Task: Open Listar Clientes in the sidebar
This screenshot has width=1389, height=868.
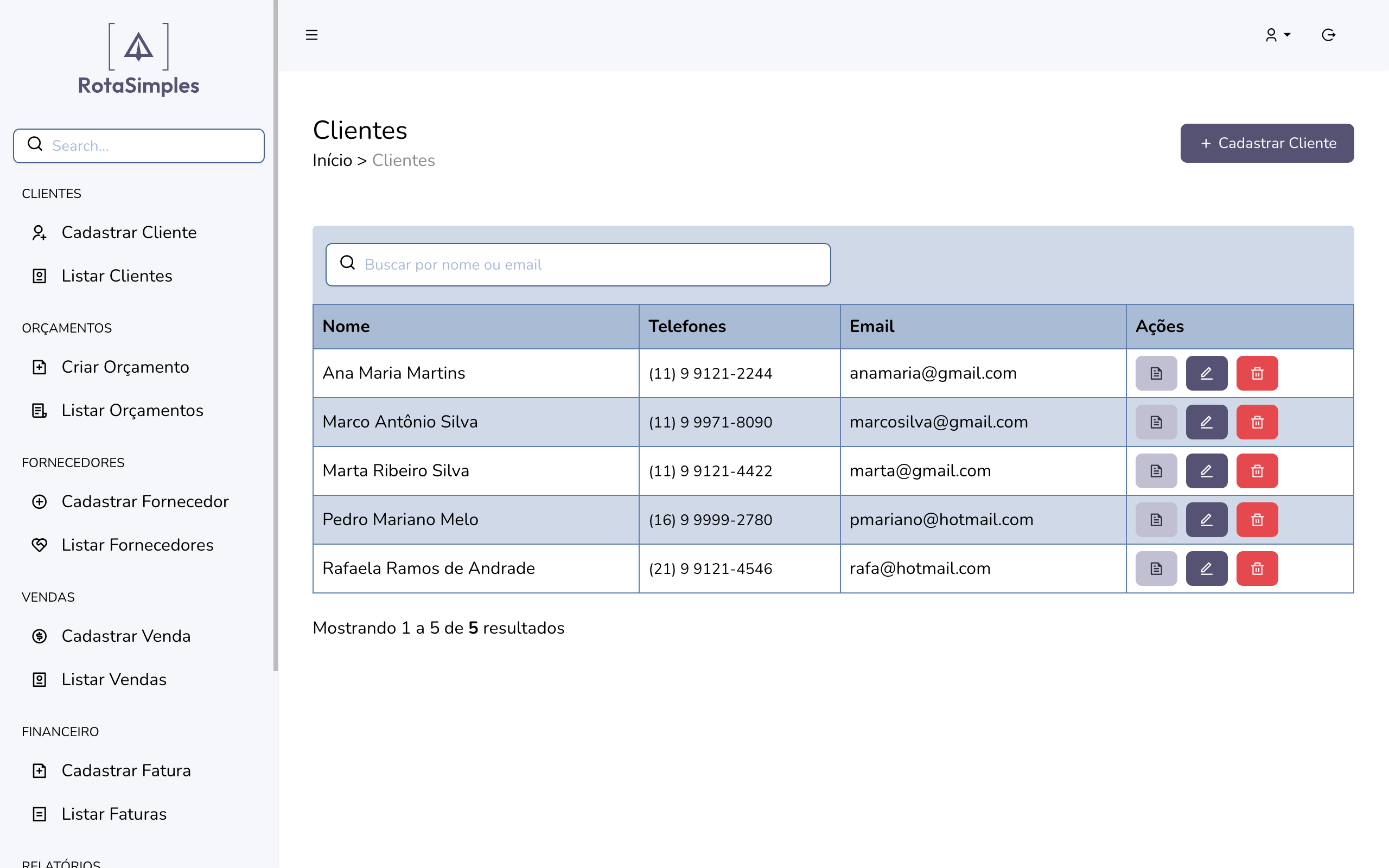Action: point(102,276)
